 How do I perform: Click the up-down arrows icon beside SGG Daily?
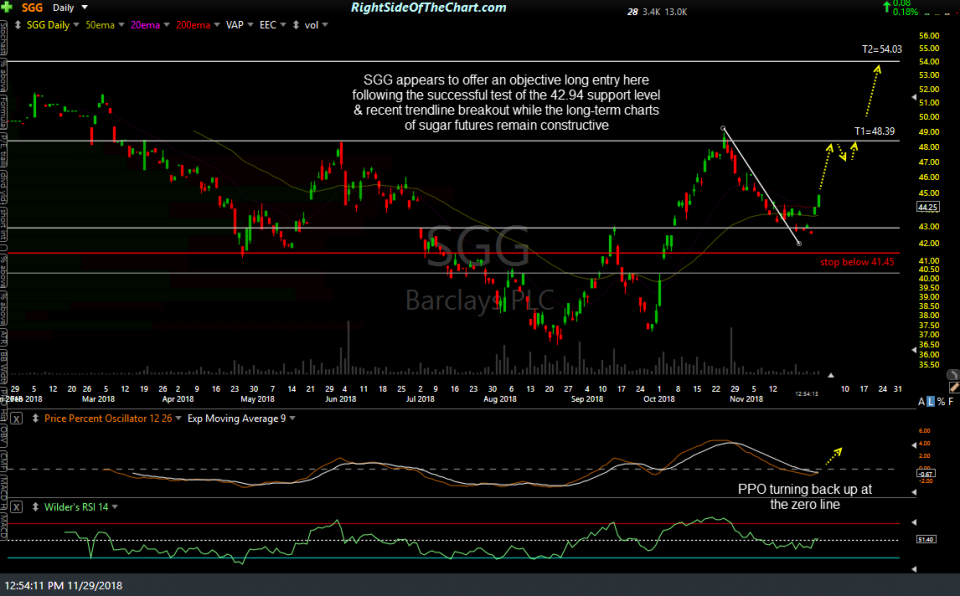(17, 25)
